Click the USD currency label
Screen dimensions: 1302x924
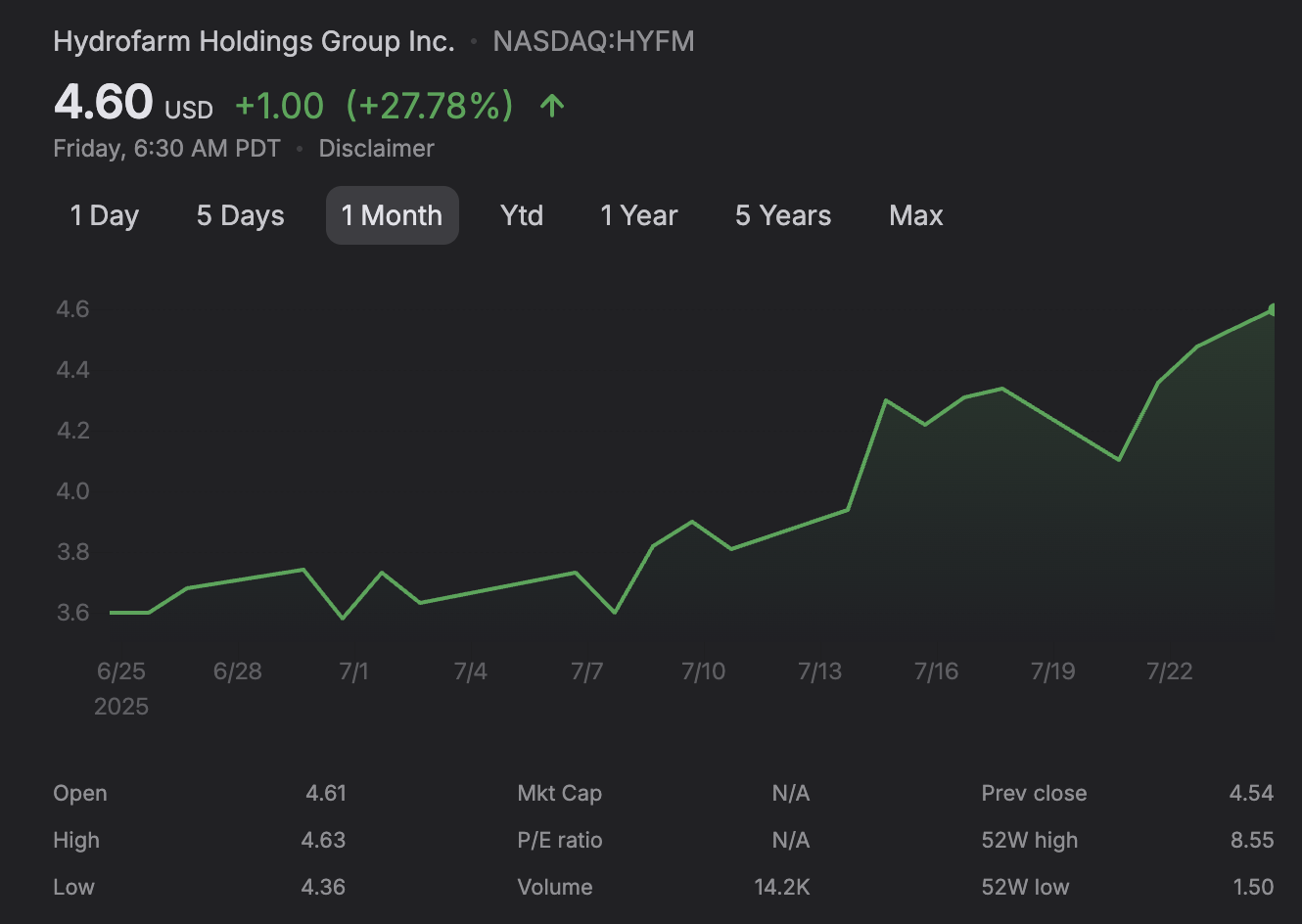click(189, 110)
